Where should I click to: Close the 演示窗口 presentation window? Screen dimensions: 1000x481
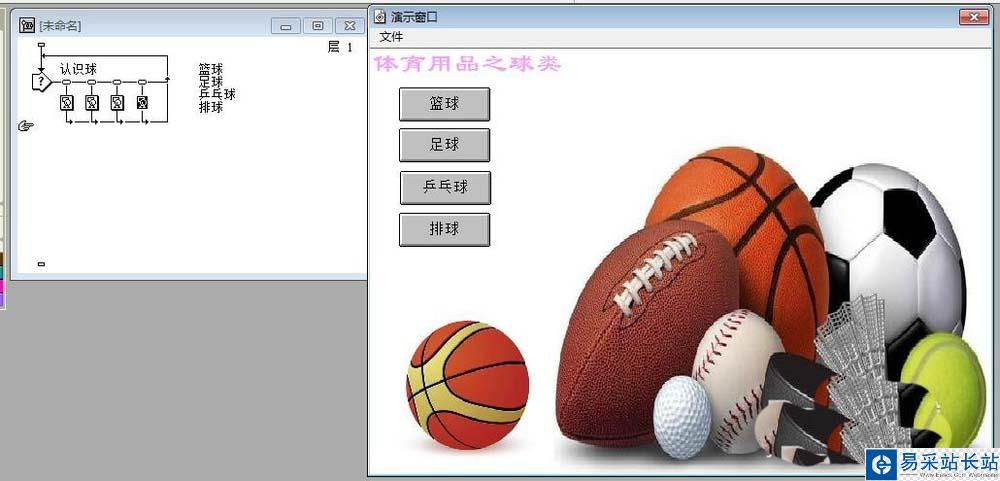coord(974,18)
